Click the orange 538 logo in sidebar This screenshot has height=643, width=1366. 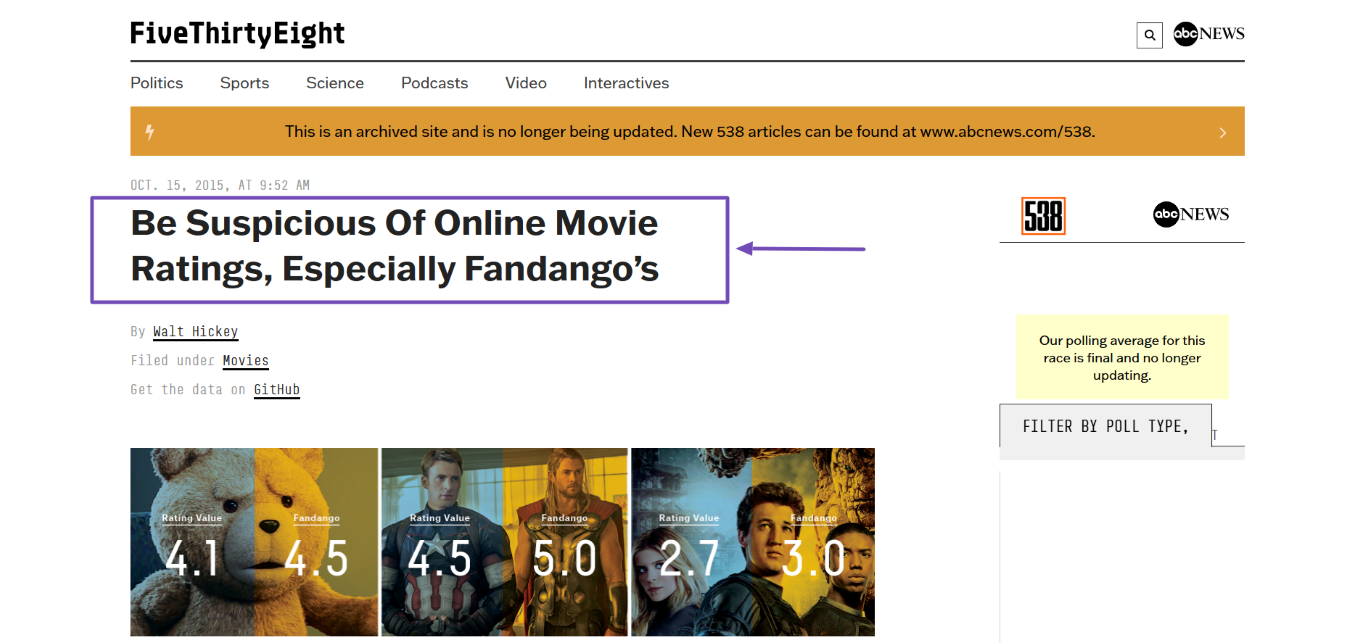1043,216
